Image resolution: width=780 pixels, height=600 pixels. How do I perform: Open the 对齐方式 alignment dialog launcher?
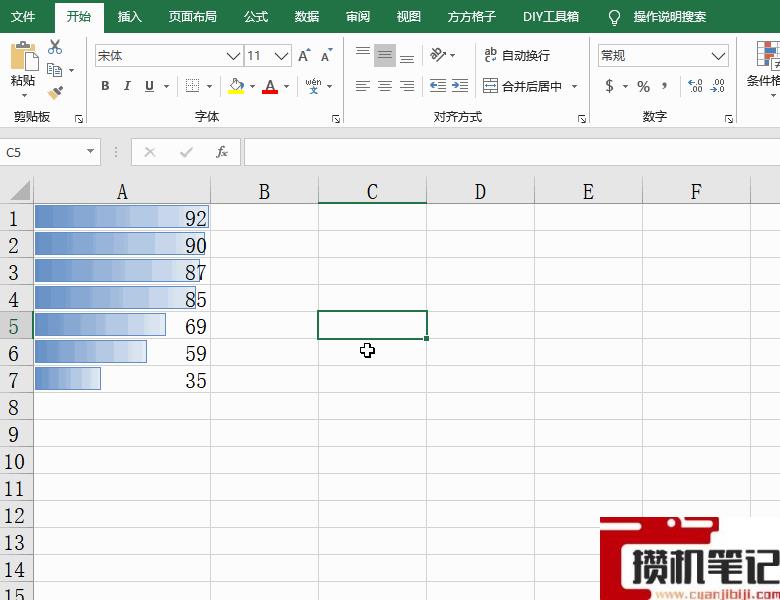point(582,119)
